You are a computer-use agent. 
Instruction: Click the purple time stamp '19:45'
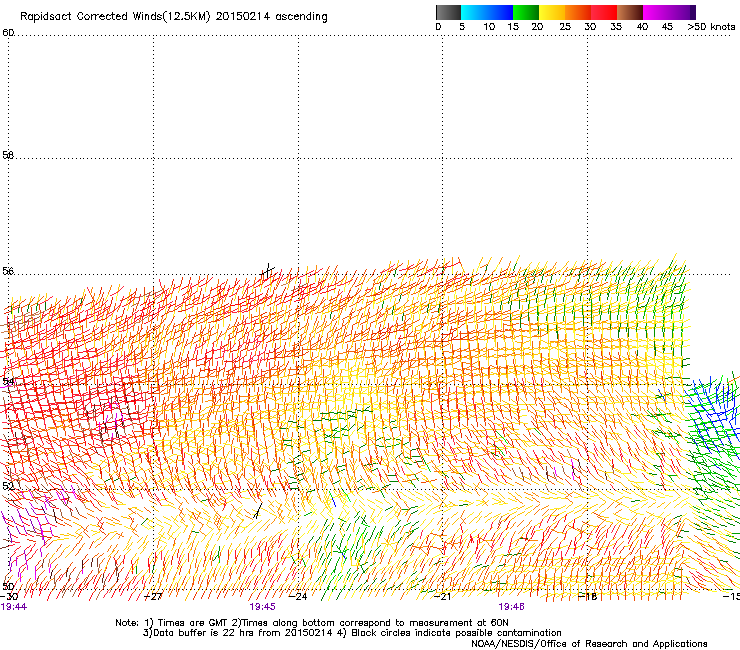click(262, 607)
